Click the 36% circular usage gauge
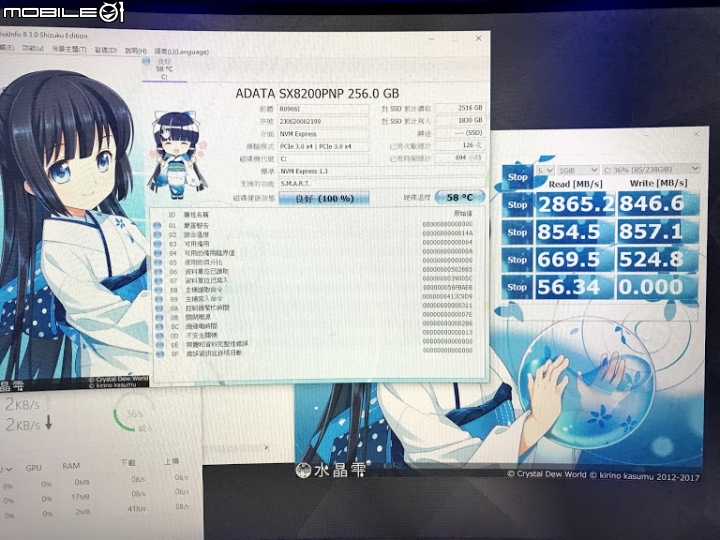This screenshot has height=540, width=720. click(134, 413)
